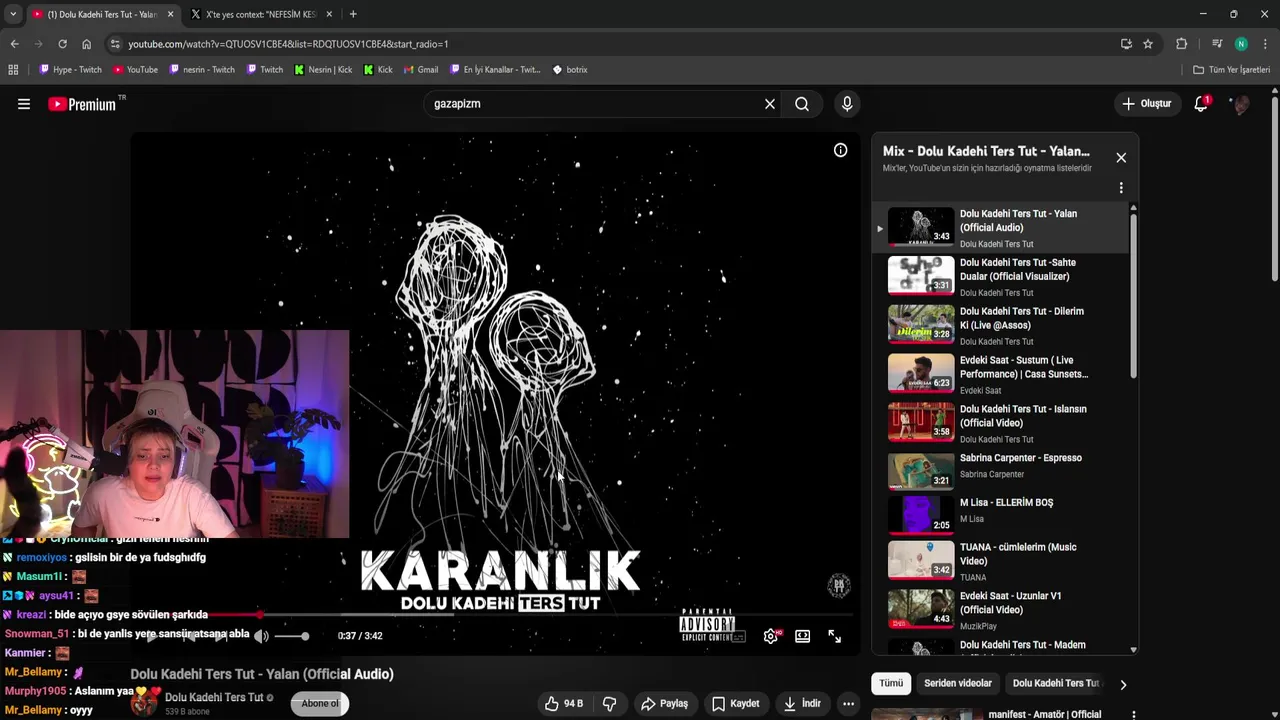Clear the search box text
Image resolution: width=1280 pixels, height=720 pixels.
[770, 104]
